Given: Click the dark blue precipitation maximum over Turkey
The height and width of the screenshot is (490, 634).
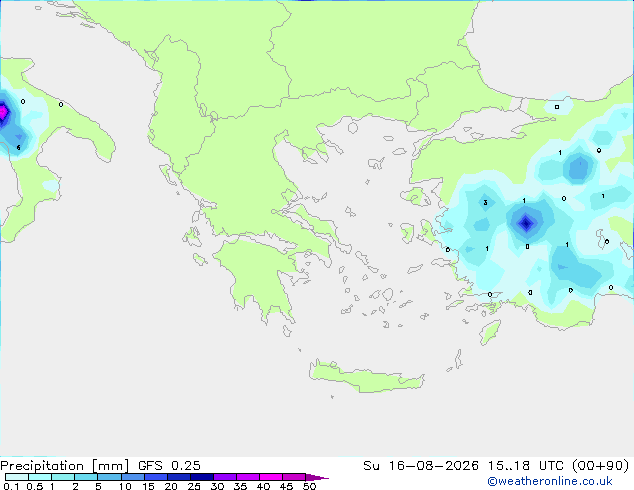Looking at the screenshot, I should coord(526,222).
